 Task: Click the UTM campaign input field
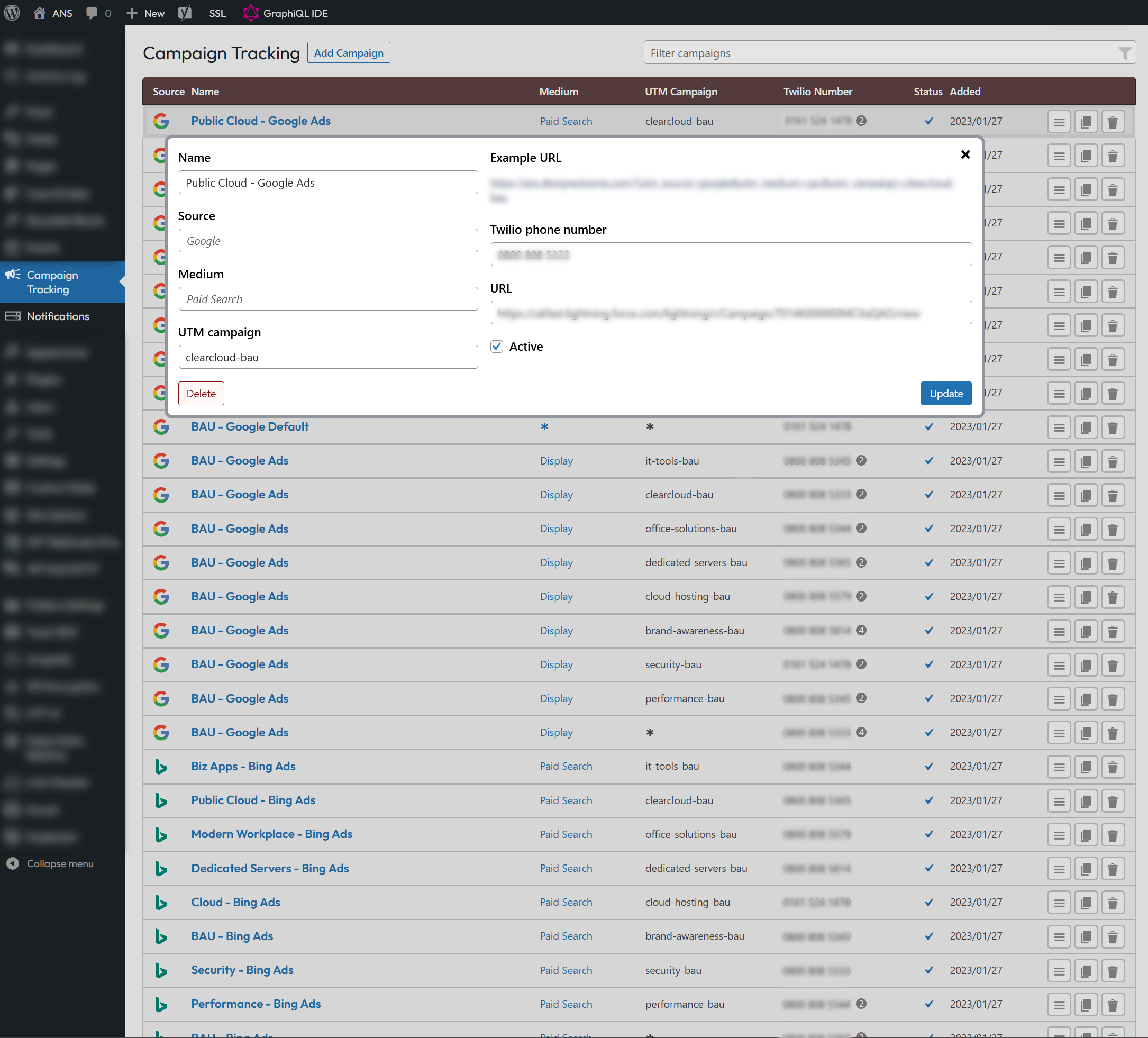(x=328, y=357)
